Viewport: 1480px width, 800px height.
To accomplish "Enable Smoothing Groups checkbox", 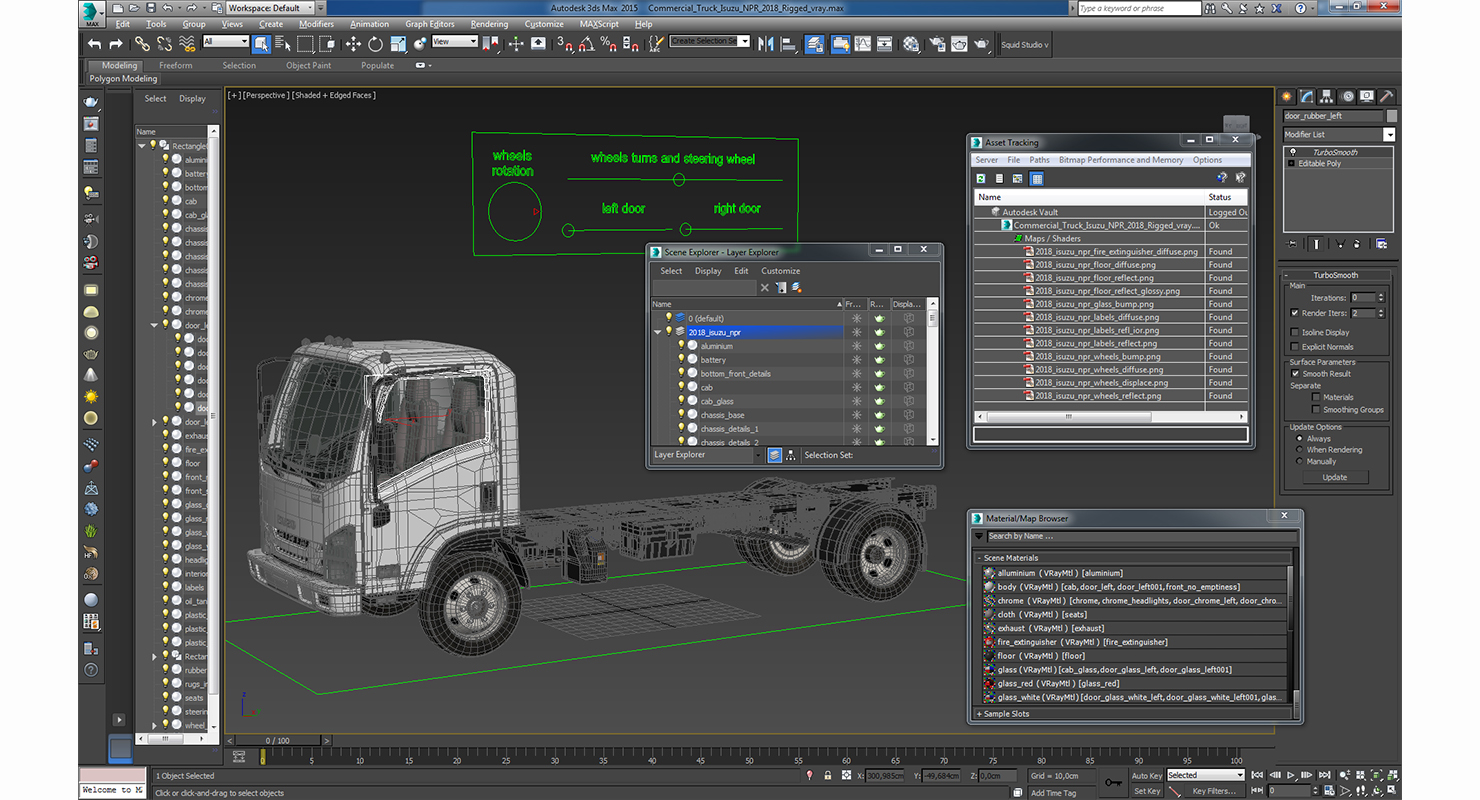I will coord(1315,409).
